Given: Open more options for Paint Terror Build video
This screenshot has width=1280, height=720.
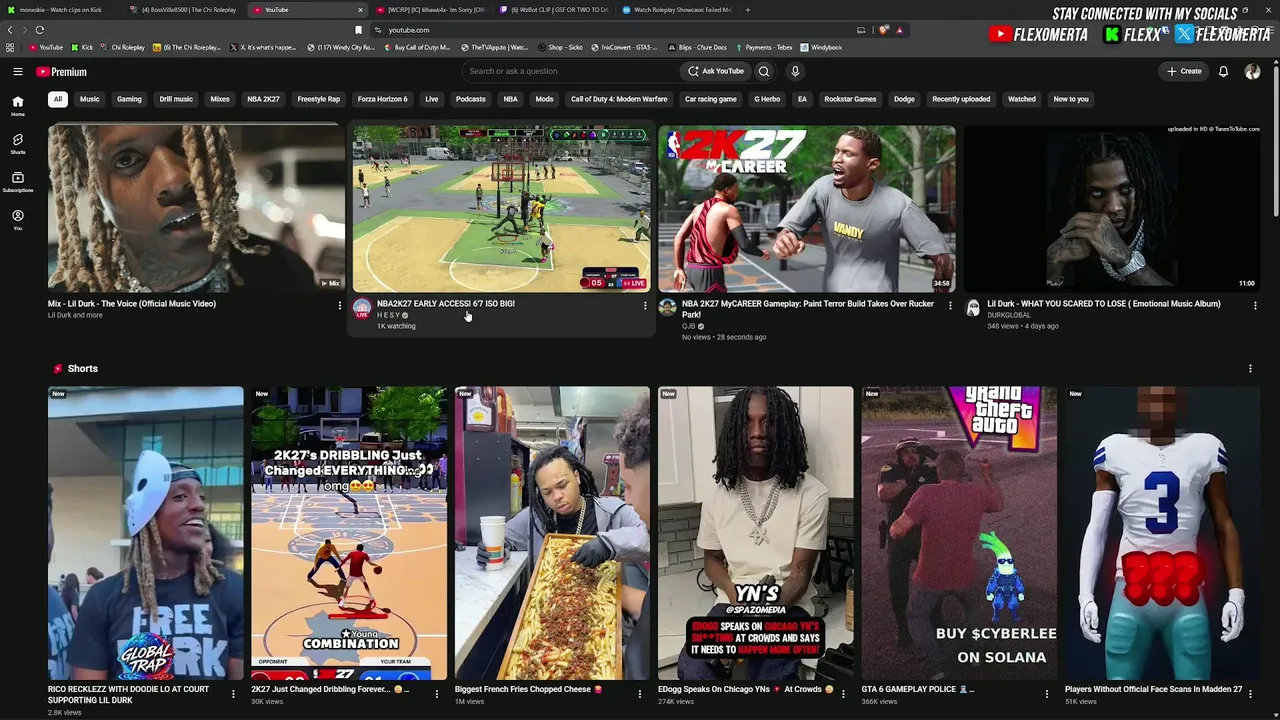Looking at the screenshot, I should pos(950,305).
